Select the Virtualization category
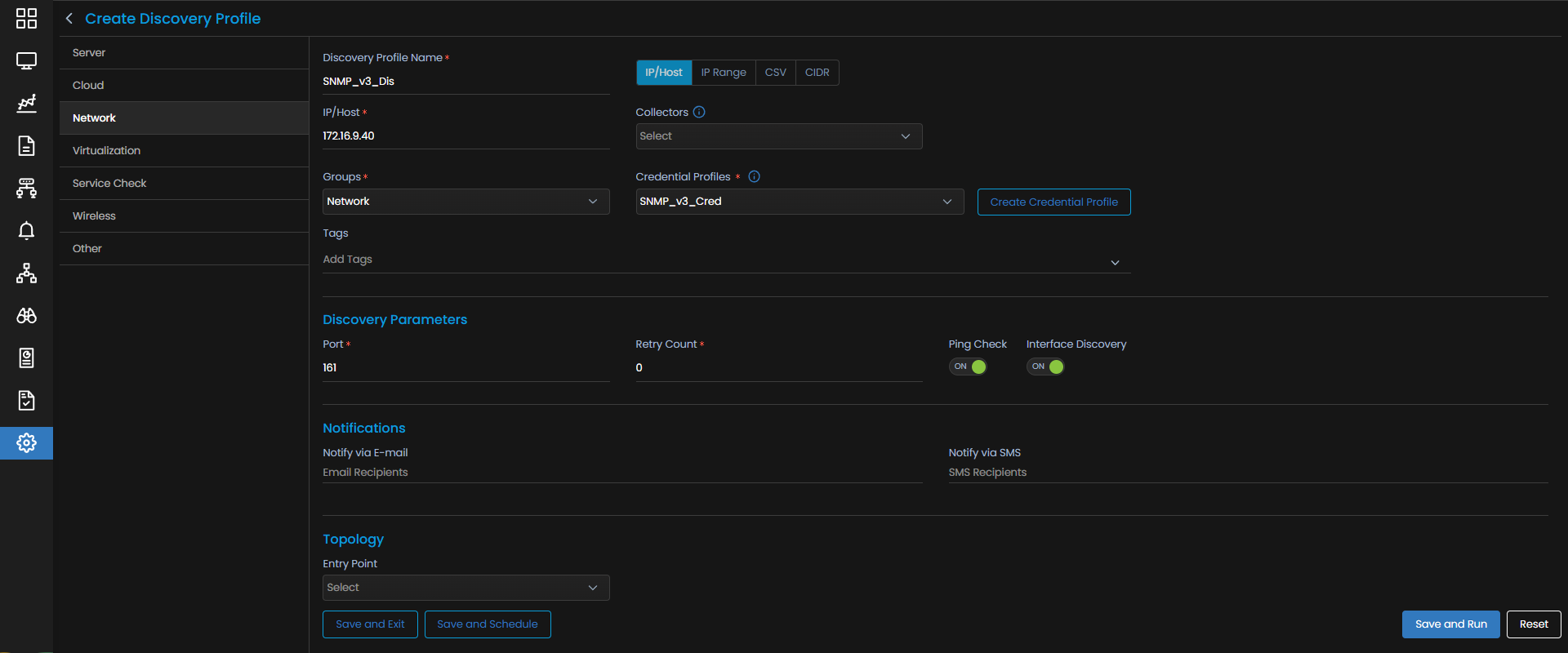Screen dimensions: 1568x653 pos(185,151)
